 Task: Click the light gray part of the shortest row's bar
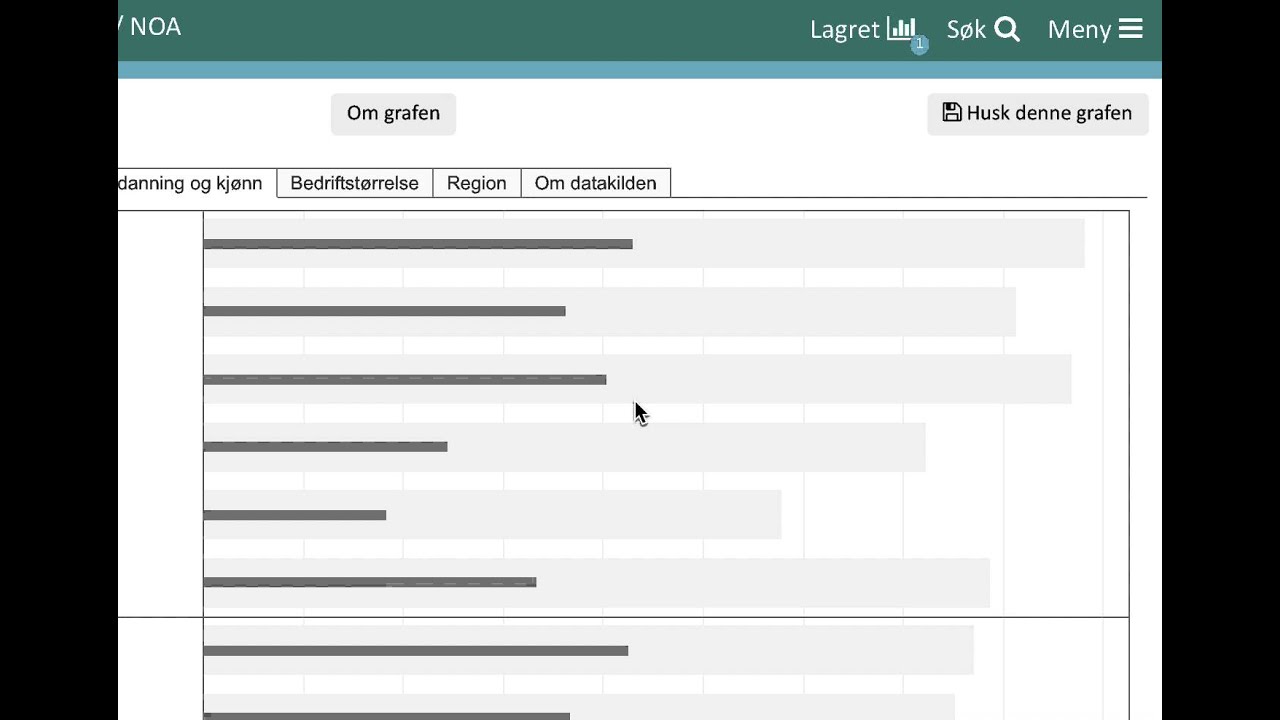click(x=583, y=515)
